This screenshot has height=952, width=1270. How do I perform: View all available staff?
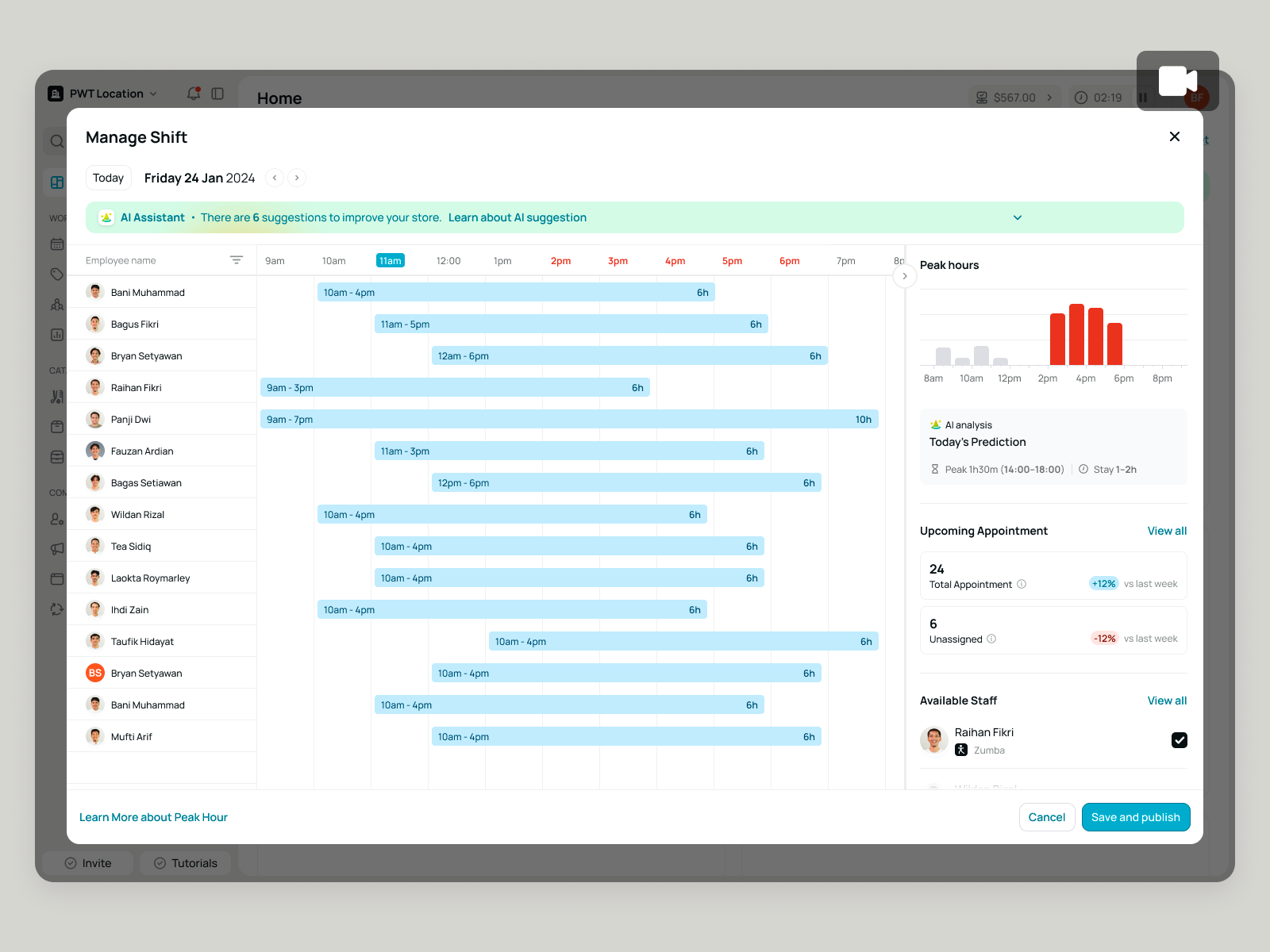(x=1167, y=701)
